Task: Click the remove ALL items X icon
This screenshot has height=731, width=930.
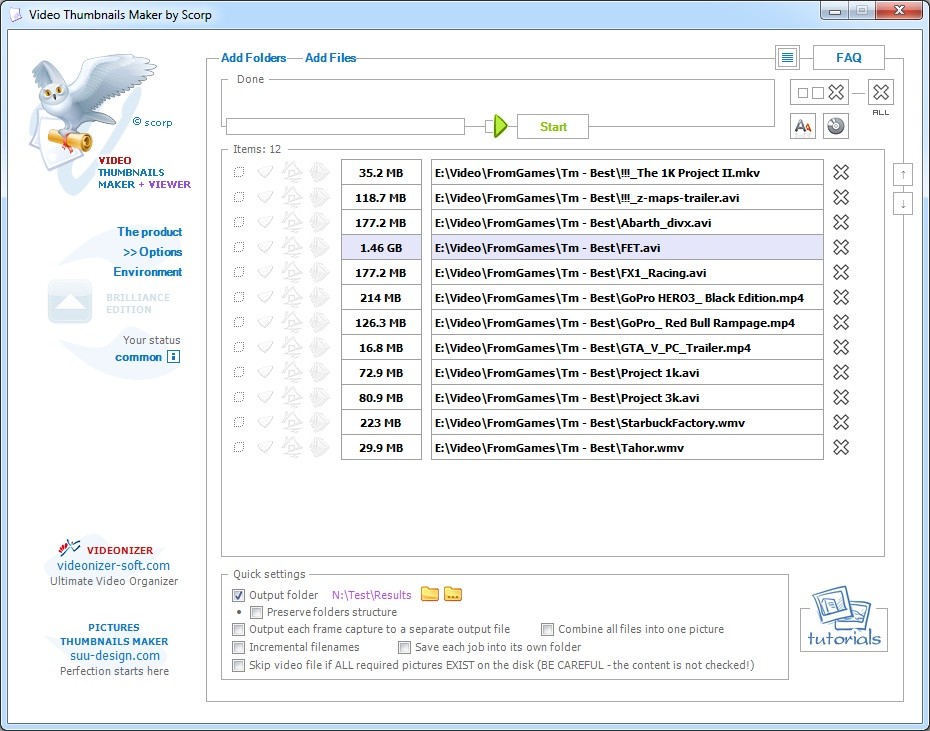Action: [x=880, y=93]
